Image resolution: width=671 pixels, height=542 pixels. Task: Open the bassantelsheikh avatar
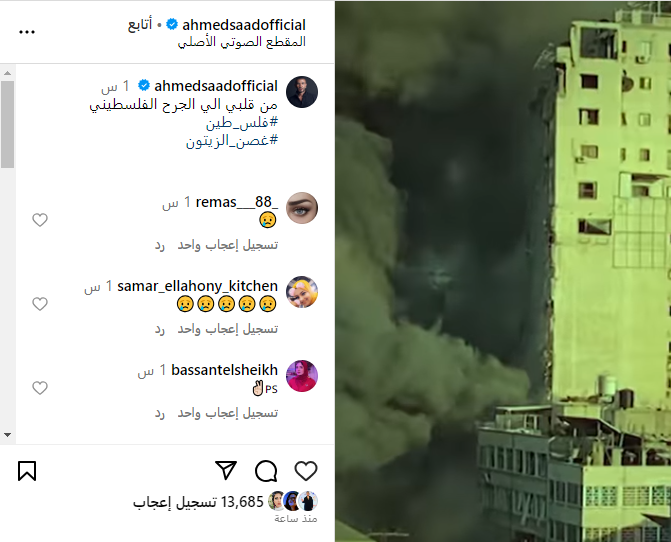click(x=302, y=376)
